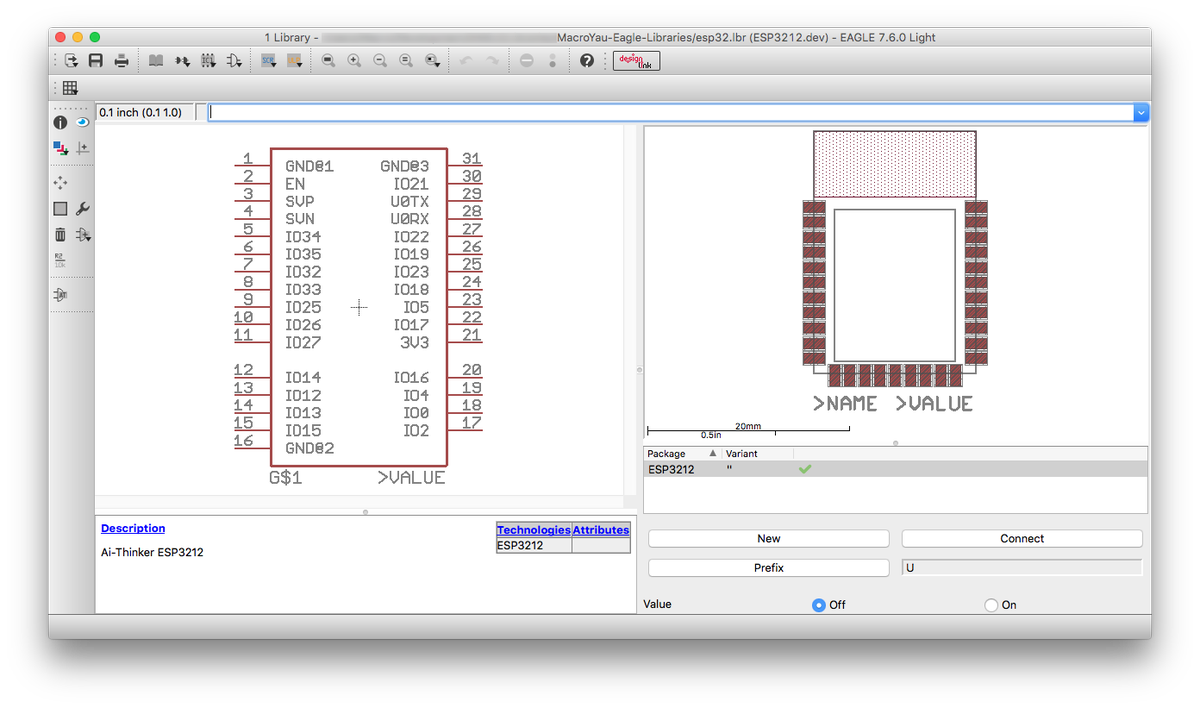This screenshot has height=708, width=1200.
Task: Click the Zoom in magnifier icon
Action: point(354,61)
